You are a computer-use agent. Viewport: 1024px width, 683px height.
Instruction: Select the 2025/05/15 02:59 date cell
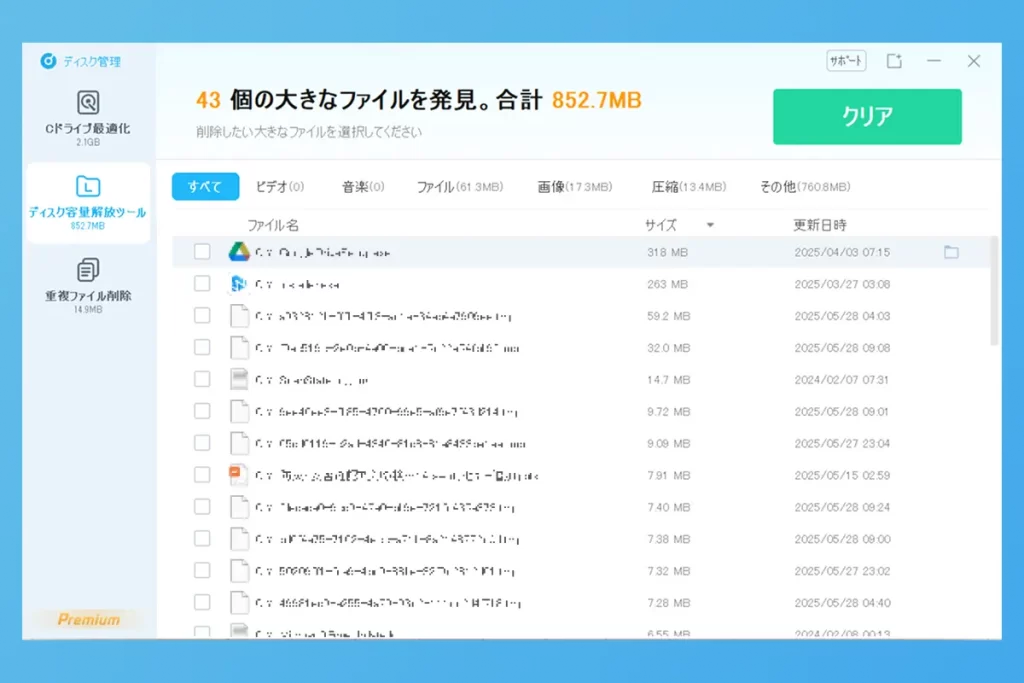842,475
